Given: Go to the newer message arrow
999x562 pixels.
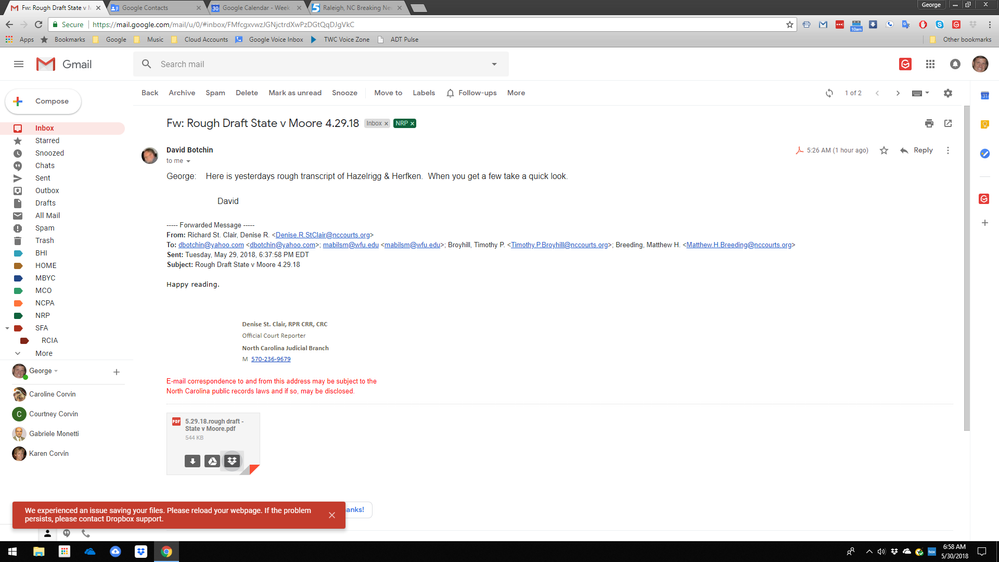Looking at the screenshot, I should pos(877,93).
